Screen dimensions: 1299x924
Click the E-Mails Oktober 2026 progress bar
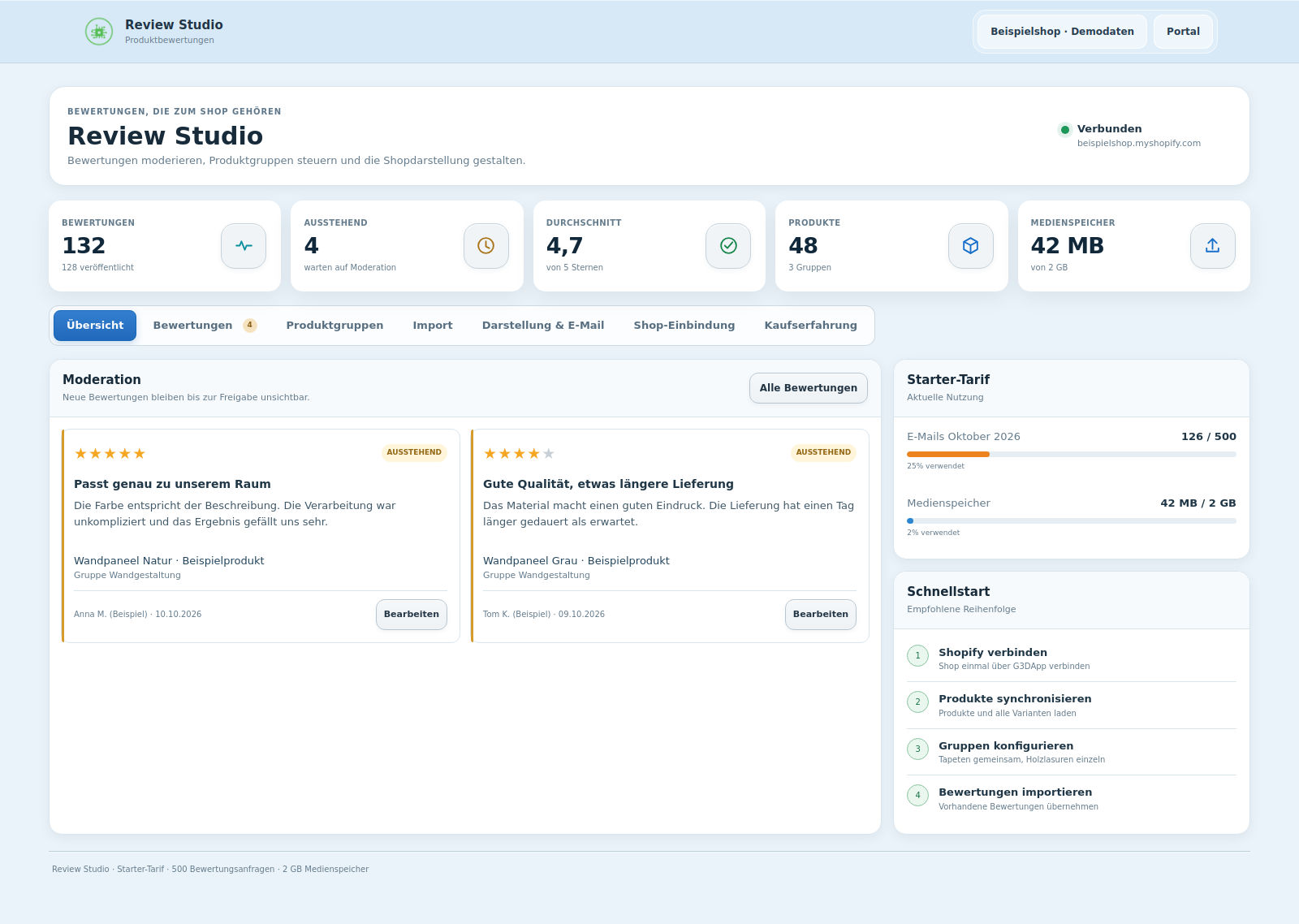(1072, 454)
